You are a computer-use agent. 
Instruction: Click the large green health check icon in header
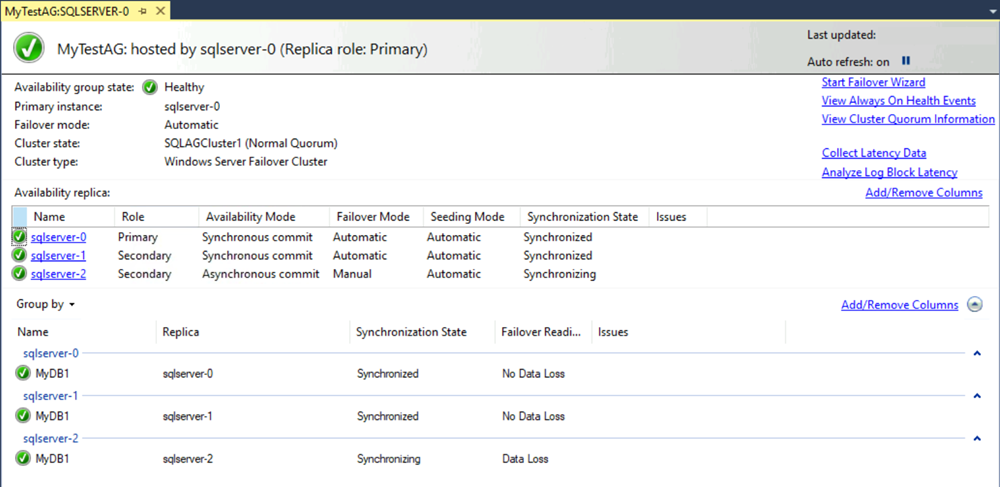[x=29, y=49]
